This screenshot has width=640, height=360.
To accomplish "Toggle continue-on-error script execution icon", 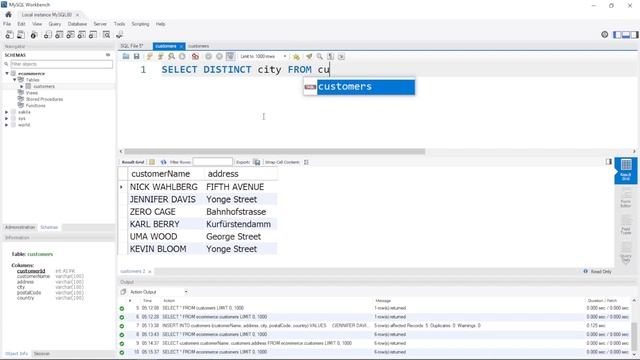I will click(x=195, y=56).
